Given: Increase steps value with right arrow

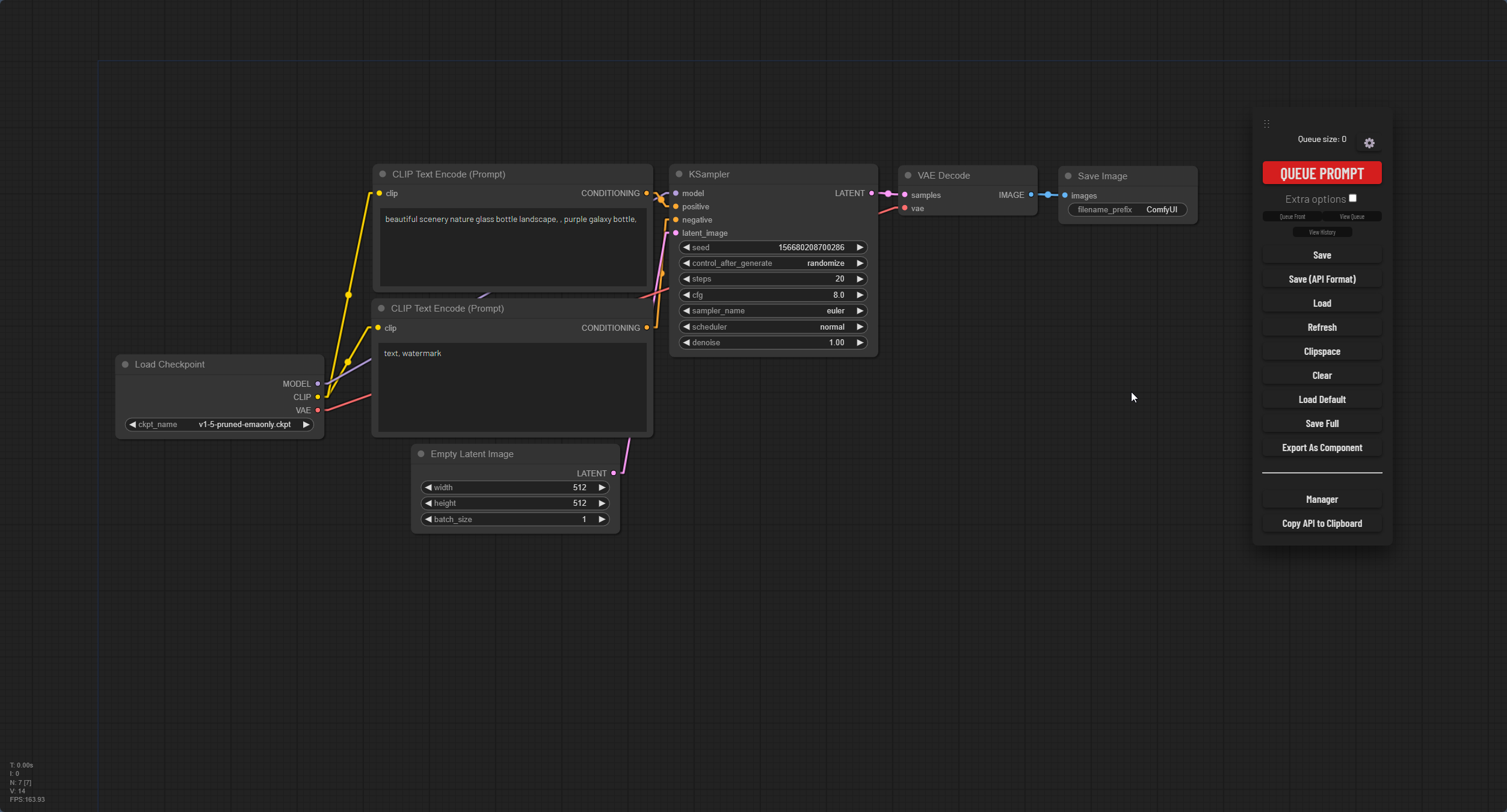Looking at the screenshot, I should pyautogui.click(x=860, y=279).
